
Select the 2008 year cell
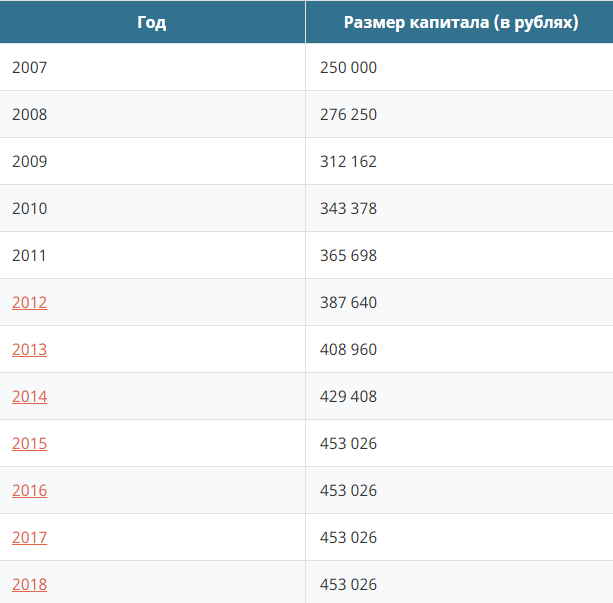152,114
